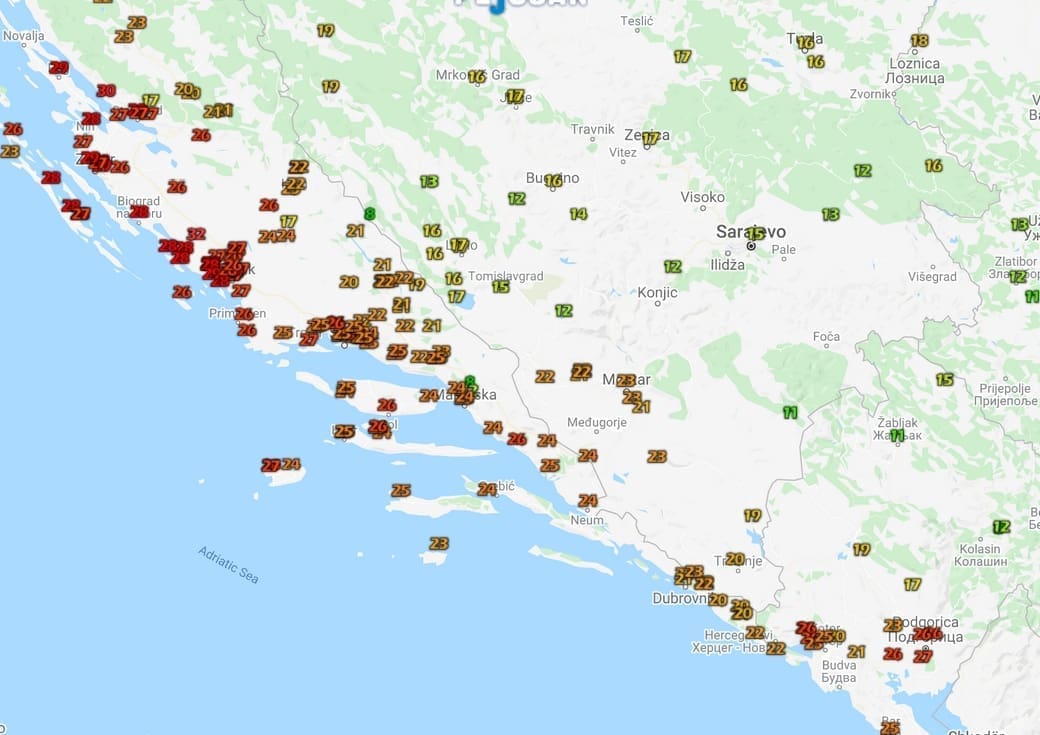
Task: Click the 18 temperature marker above Loznica
Action: coord(919,41)
